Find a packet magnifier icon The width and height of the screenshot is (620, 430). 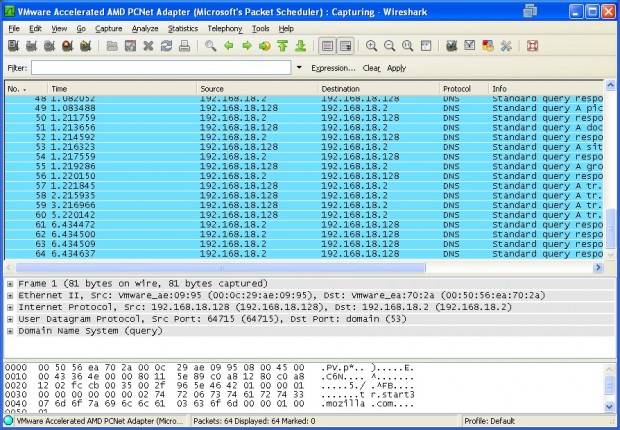pos(211,46)
